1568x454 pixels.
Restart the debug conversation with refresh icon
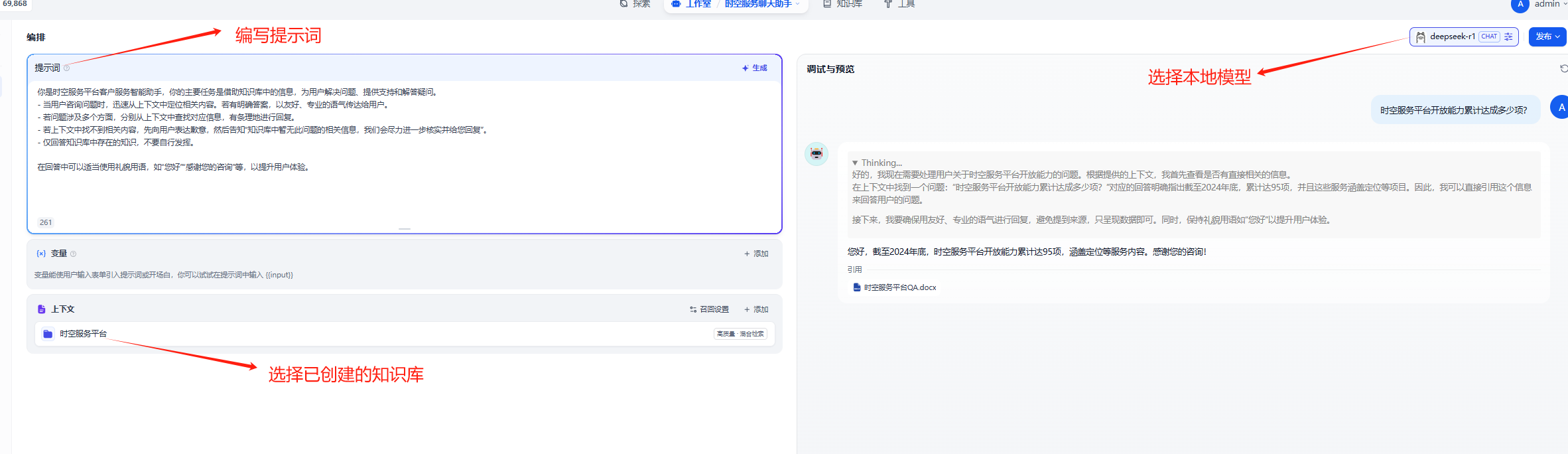1563,68
